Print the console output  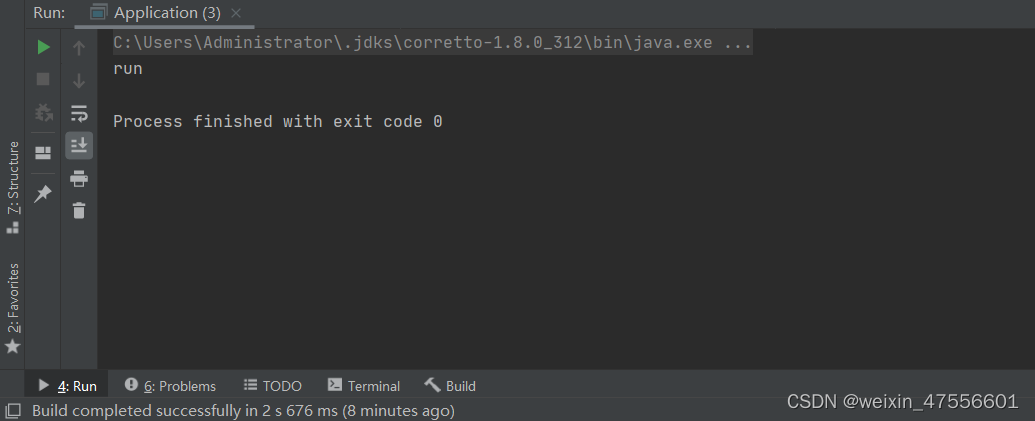pyautogui.click(x=79, y=179)
